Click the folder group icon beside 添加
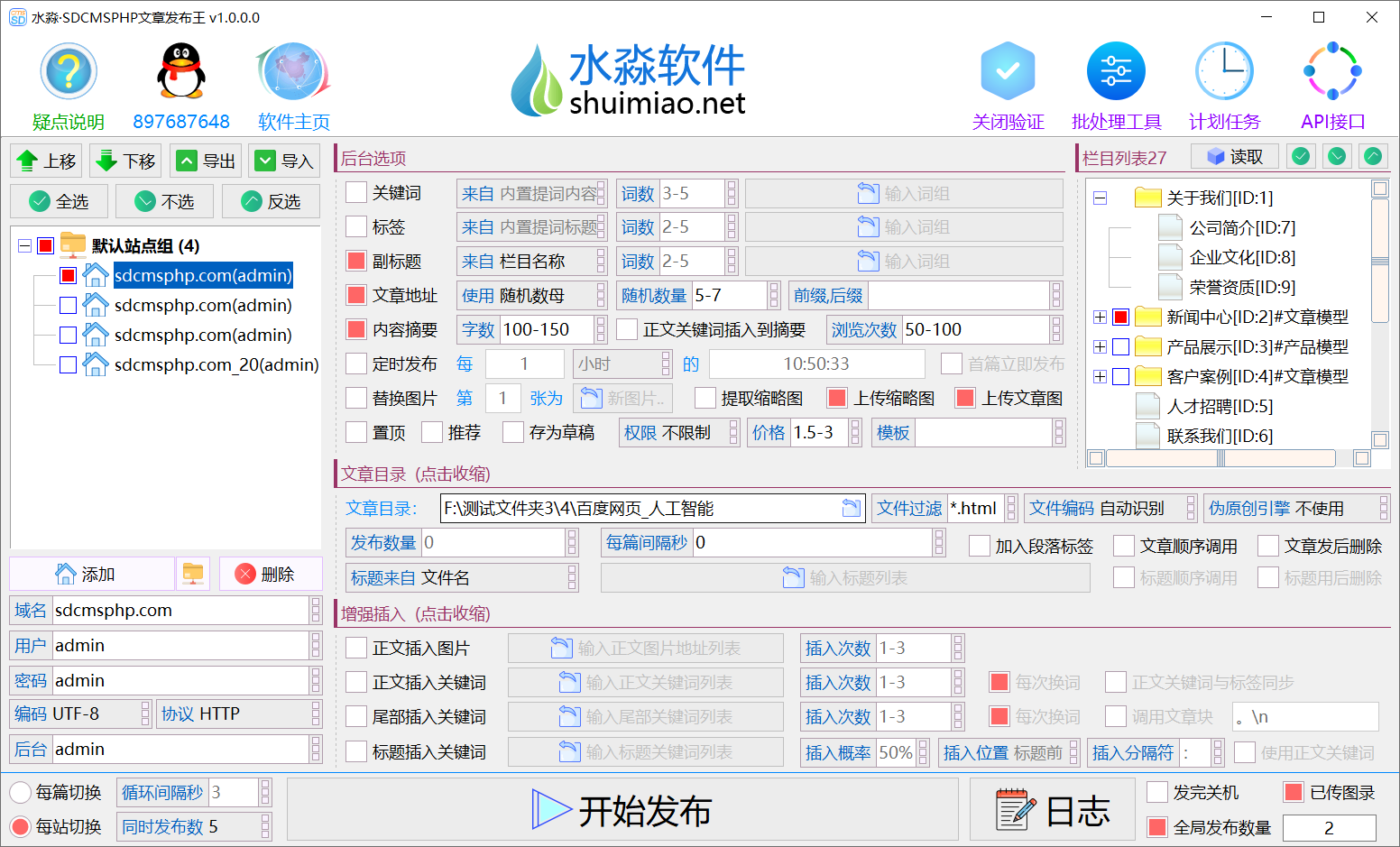This screenshot has width=1400, height=847. pyautogui.click(x=193, y=574)
